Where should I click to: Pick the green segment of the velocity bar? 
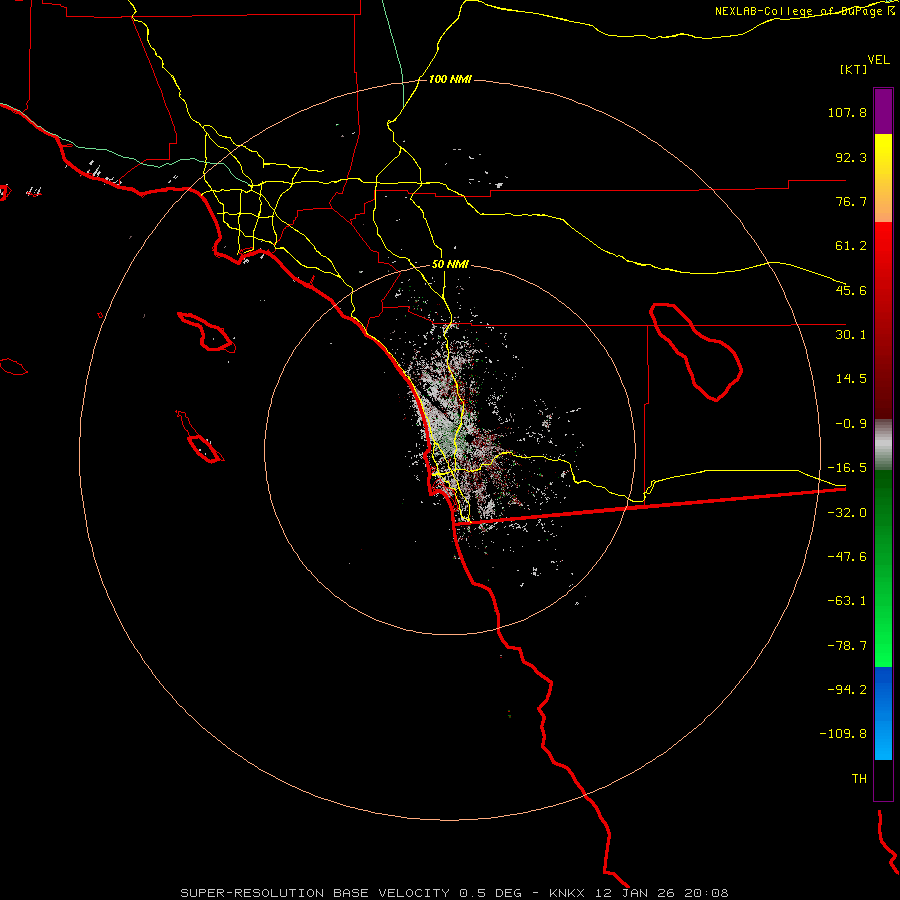883,568
